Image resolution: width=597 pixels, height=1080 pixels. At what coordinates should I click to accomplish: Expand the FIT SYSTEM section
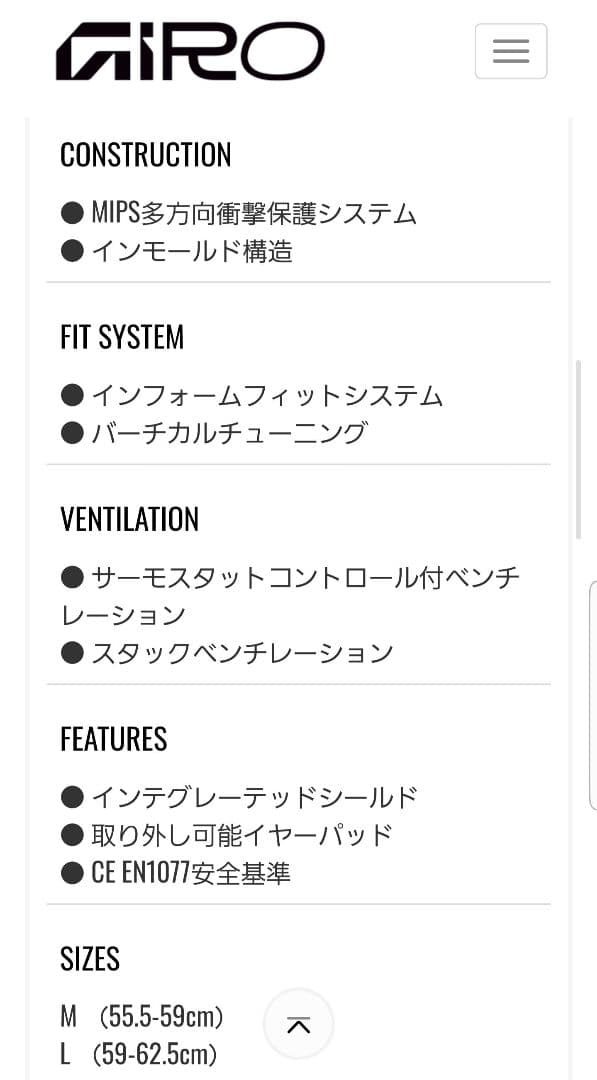(122, 338)
